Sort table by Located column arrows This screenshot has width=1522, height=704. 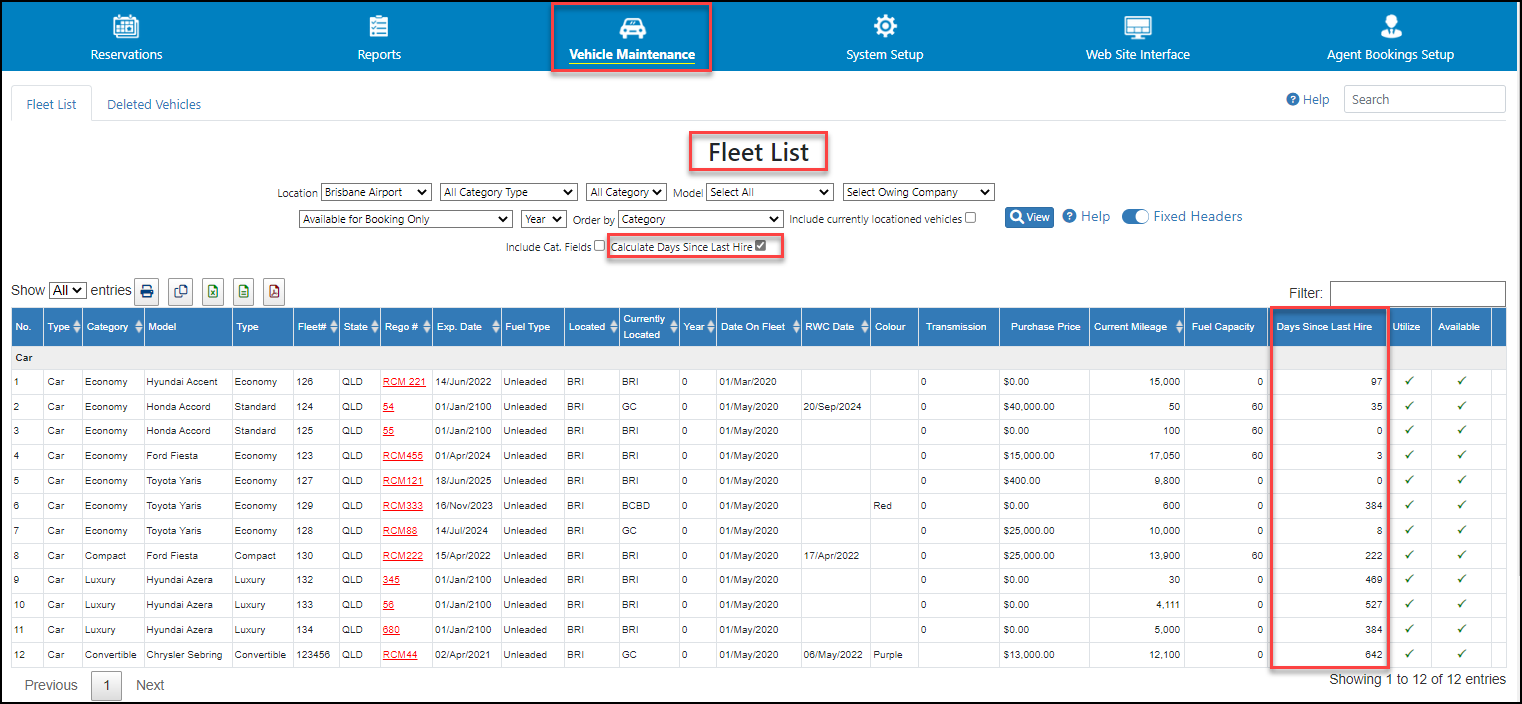point(613,327)
